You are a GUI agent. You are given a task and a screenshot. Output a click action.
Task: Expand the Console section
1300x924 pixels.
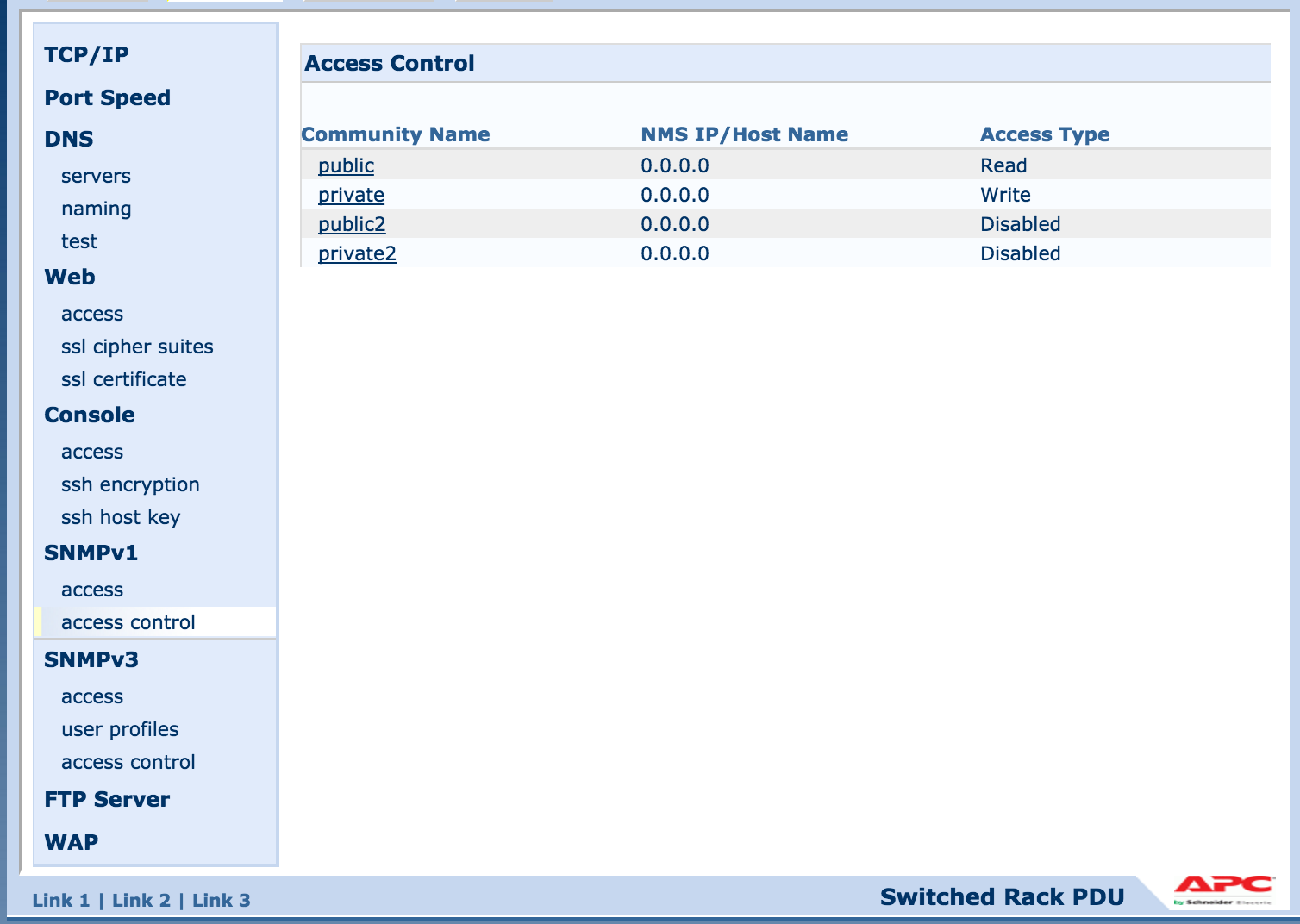pos(90,415)
